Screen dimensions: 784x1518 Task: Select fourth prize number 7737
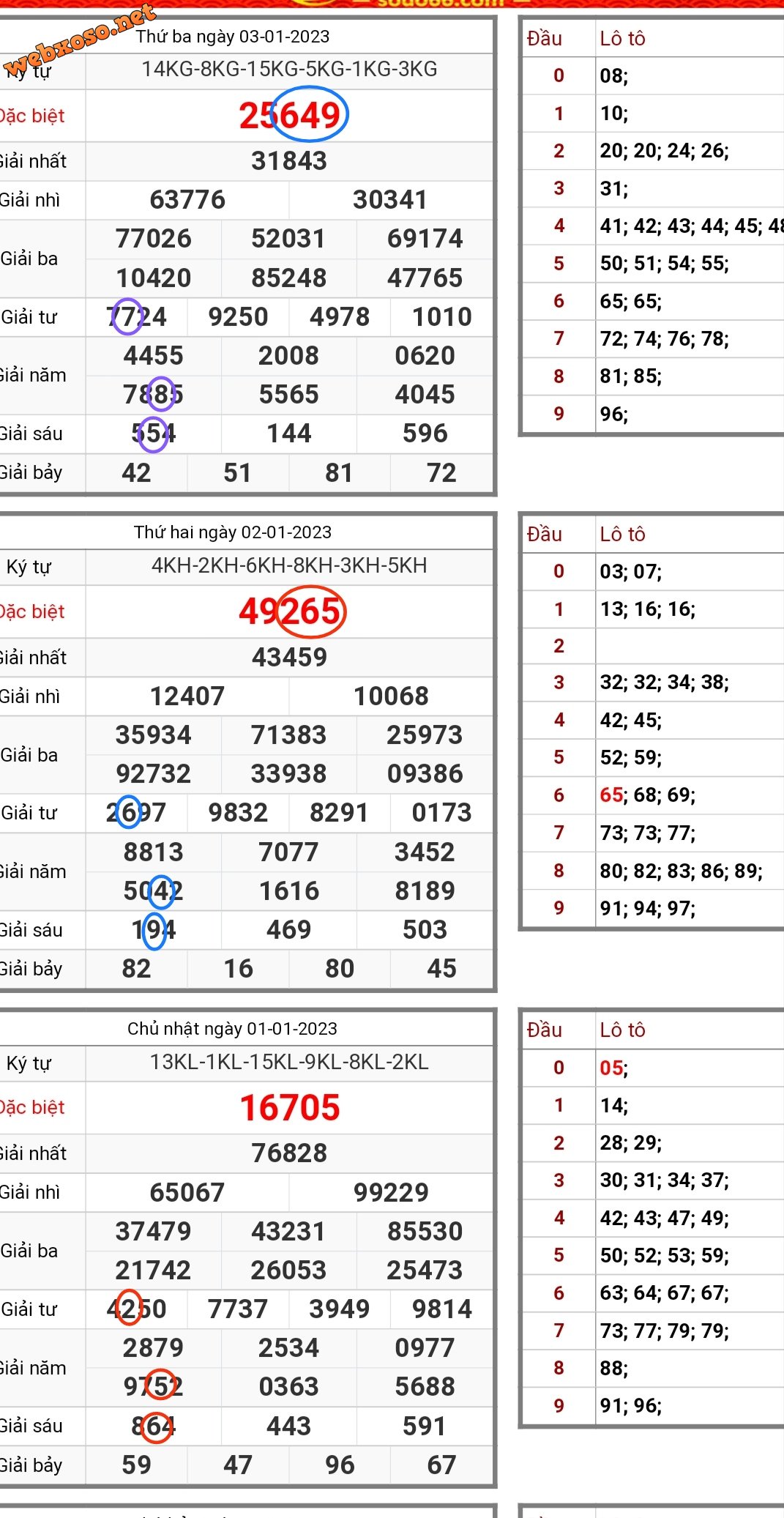(x=239, y=1309)
